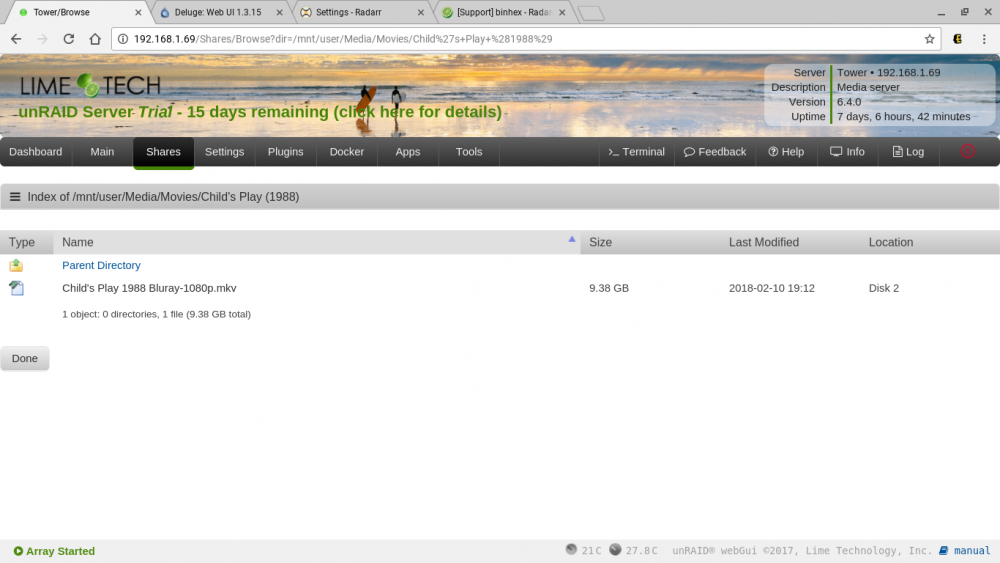Click the Parent Directory folder icon
1000x563 pixels.
tap(16, 265)
